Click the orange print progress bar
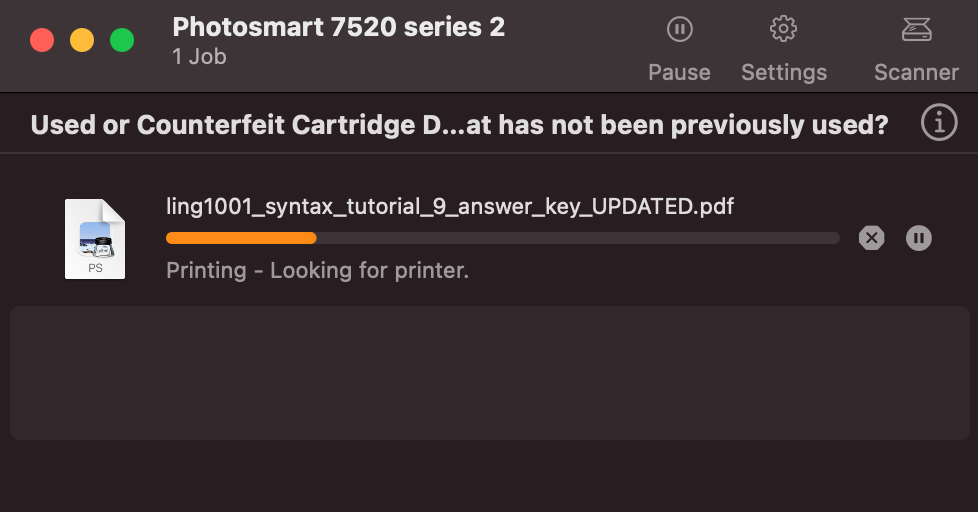The width and height of the screenshot is (978, 512). (x=241, y=238)
